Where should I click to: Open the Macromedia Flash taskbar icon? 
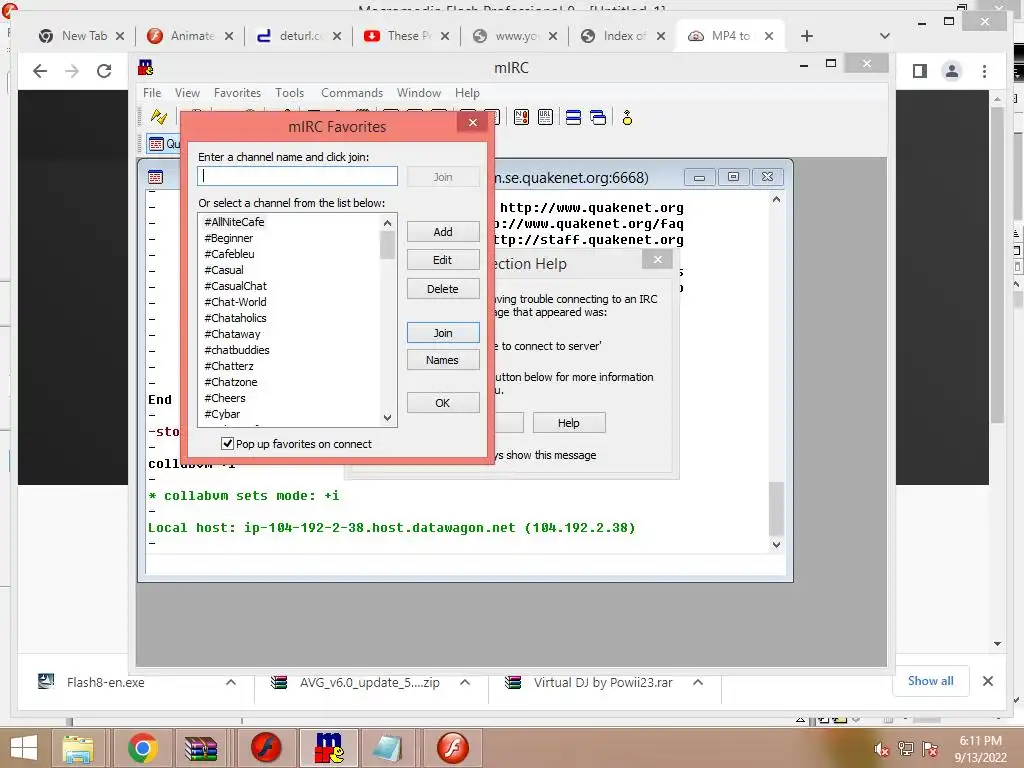(x=453, y=748)
